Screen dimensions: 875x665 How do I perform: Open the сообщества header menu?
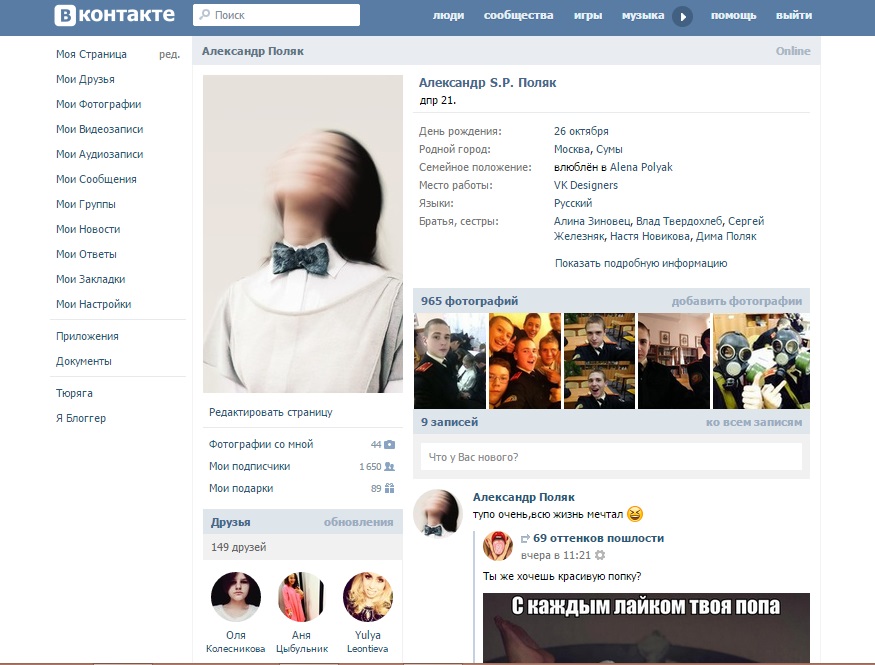(x=518, y=16)
